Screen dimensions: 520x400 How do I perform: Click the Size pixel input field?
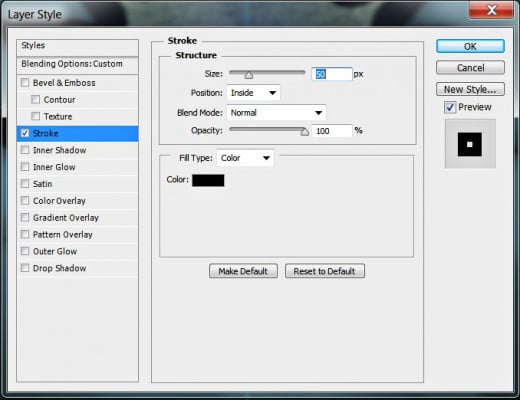[x=332, y=74]
